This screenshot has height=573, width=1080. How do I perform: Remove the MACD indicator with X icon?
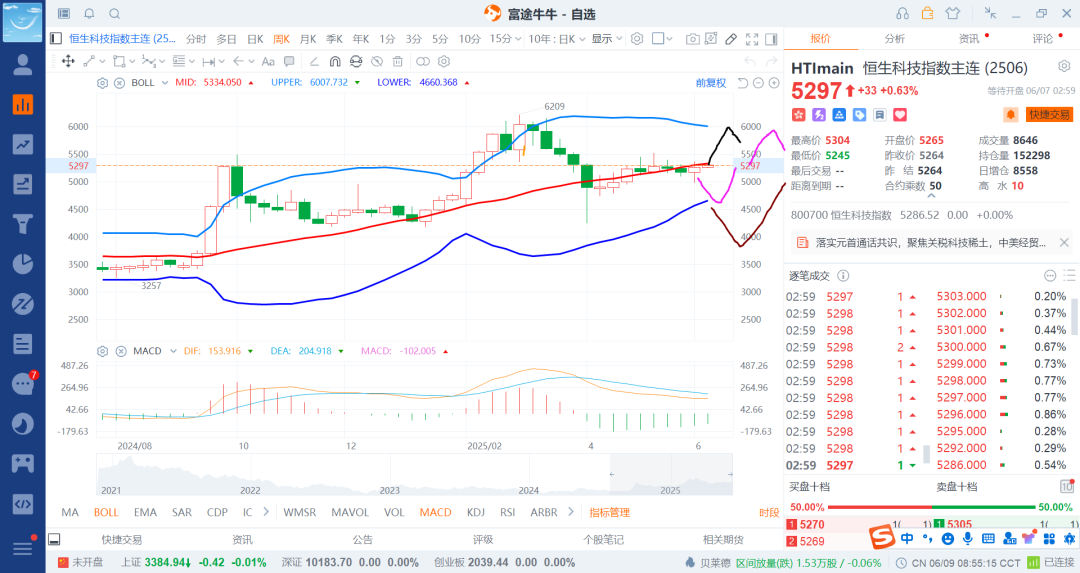121,351
